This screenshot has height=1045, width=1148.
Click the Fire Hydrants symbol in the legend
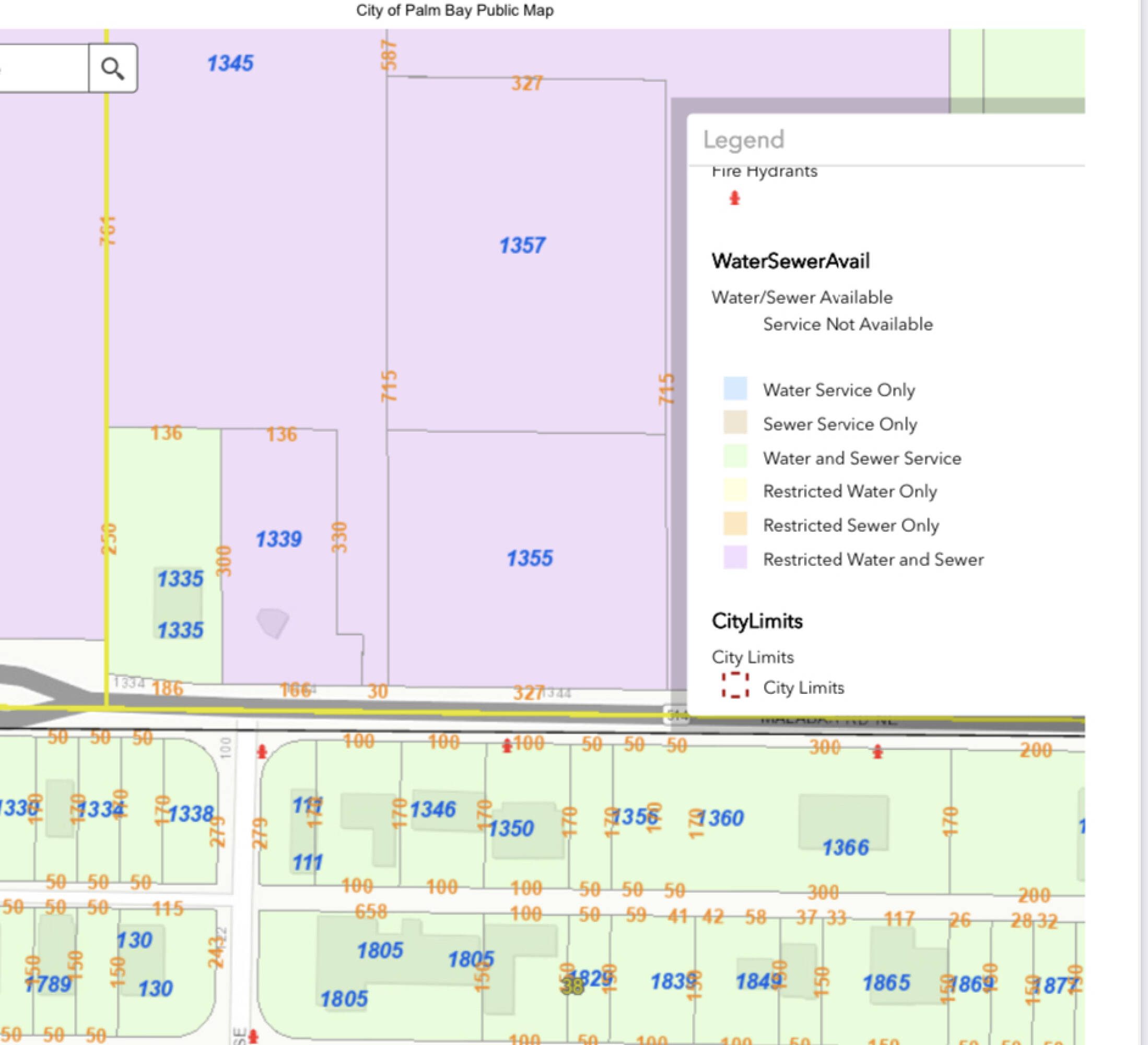pos(734,198)
